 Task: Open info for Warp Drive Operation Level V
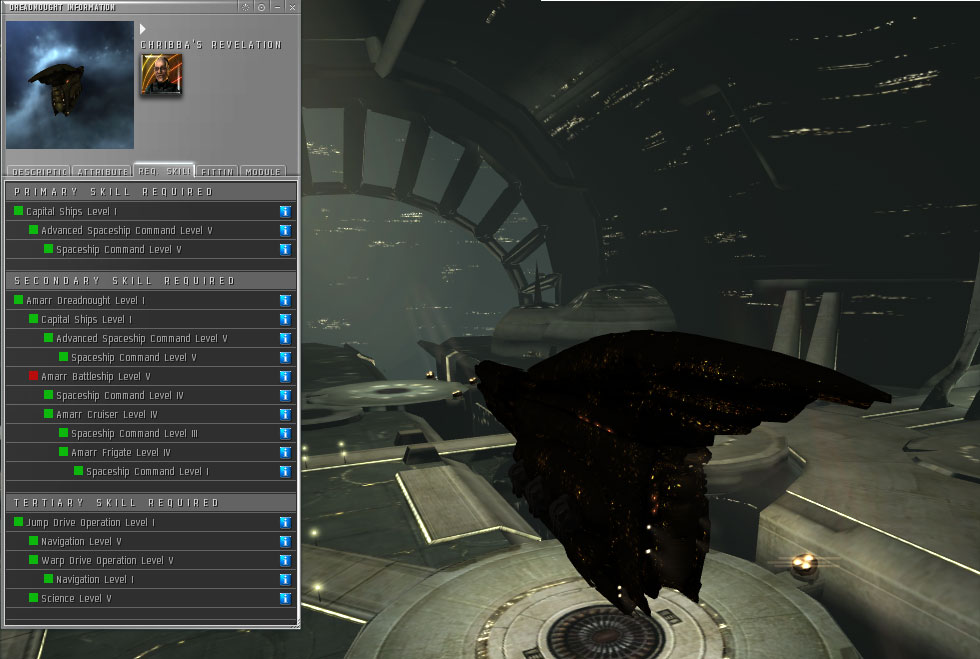tap(285, 560)
